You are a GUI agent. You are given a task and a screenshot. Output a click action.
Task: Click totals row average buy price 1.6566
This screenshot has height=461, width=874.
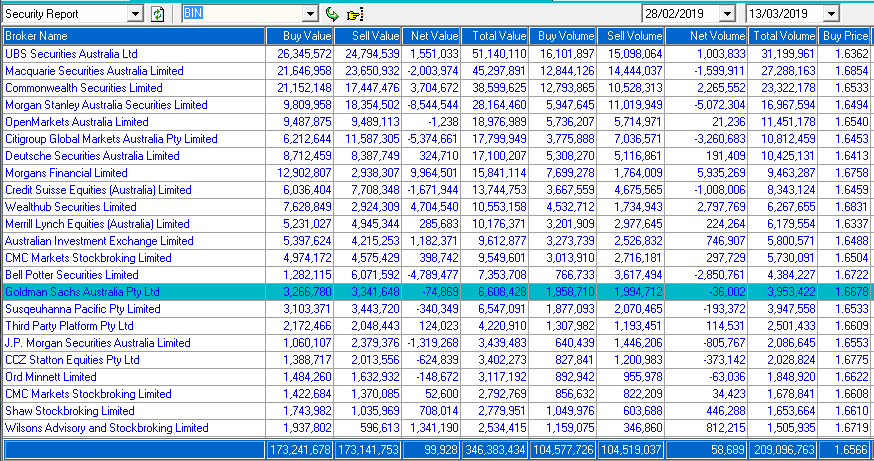click(844, 449)
